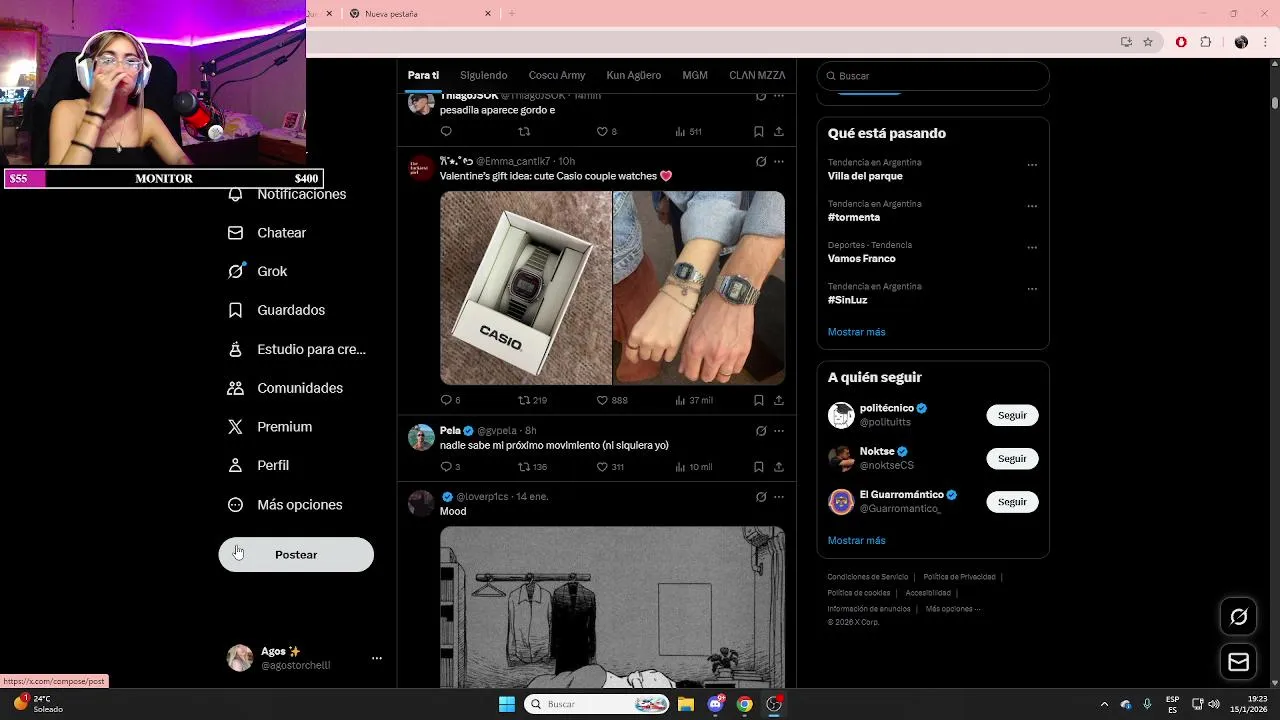
Task: Switch to the CLAN MZZA tab
Action: (x=757, y=75)
